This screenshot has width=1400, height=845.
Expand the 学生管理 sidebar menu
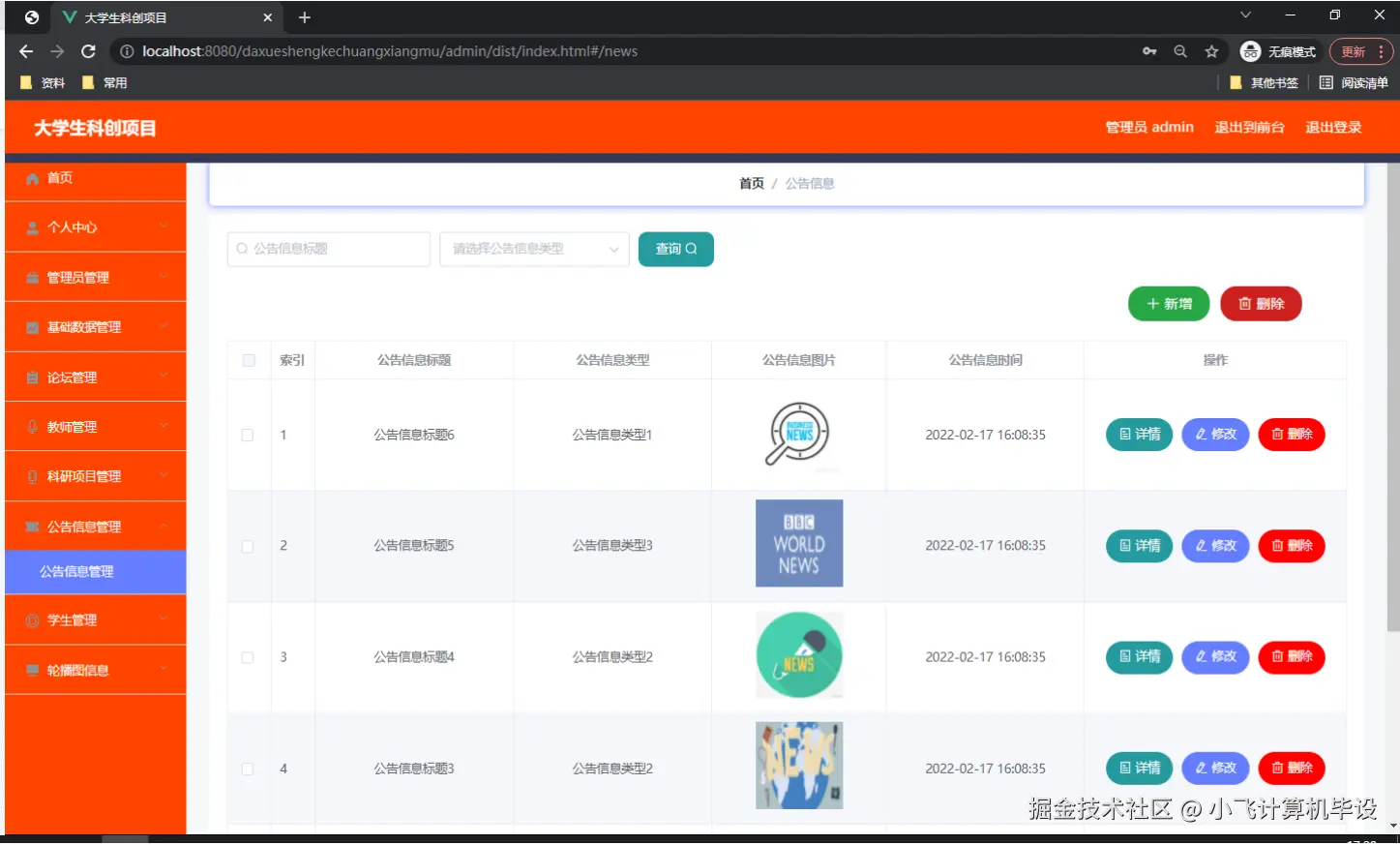(95, 620)
